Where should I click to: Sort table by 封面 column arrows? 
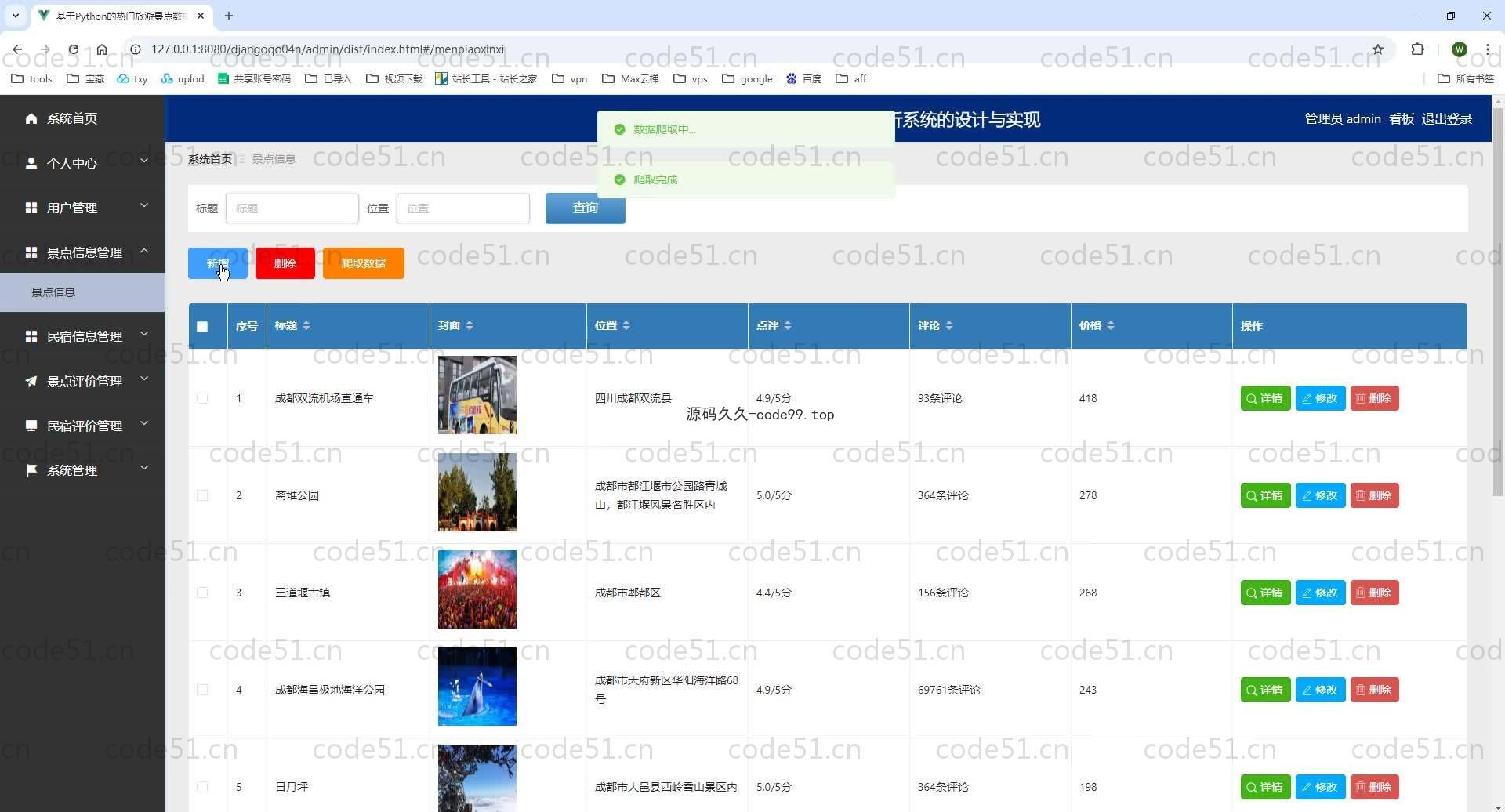(470, 326)
